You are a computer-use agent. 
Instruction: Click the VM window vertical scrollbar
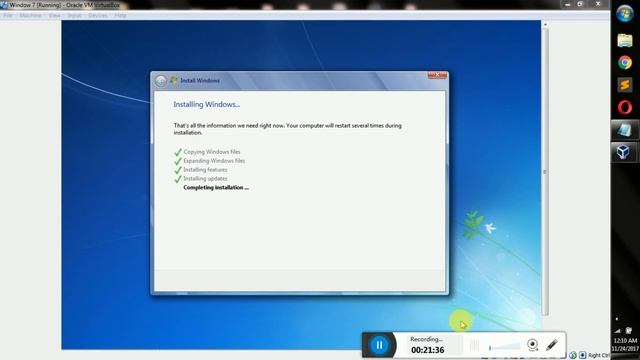(545, 171)
